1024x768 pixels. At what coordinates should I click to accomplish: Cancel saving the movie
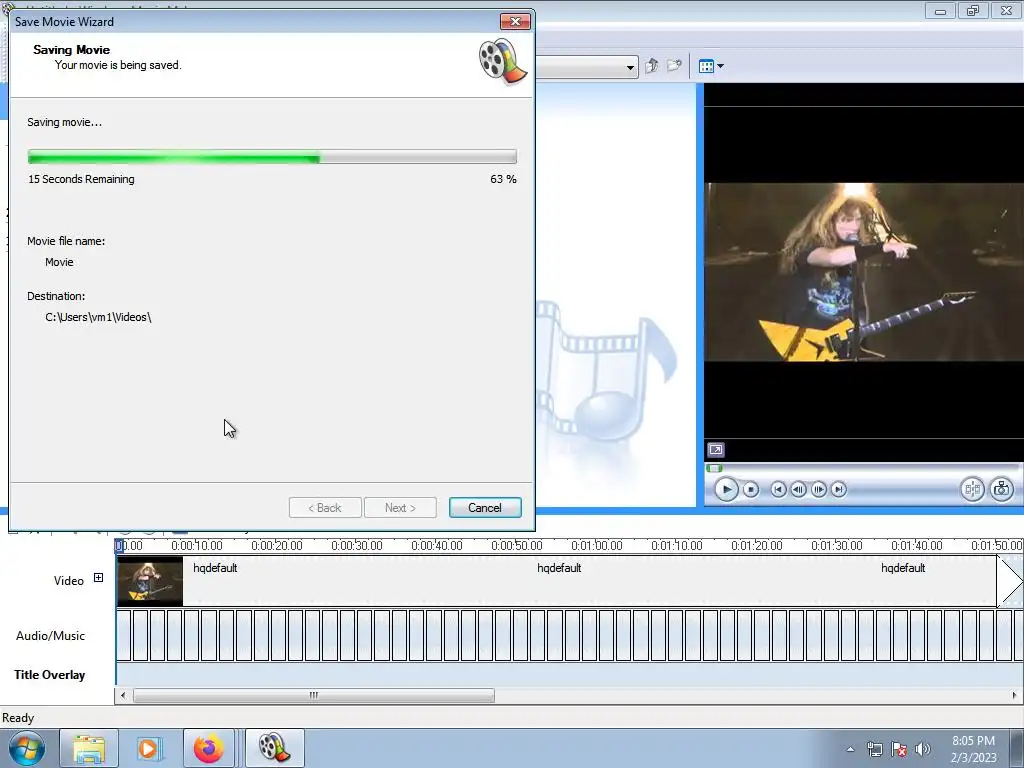tap(485, 507)
